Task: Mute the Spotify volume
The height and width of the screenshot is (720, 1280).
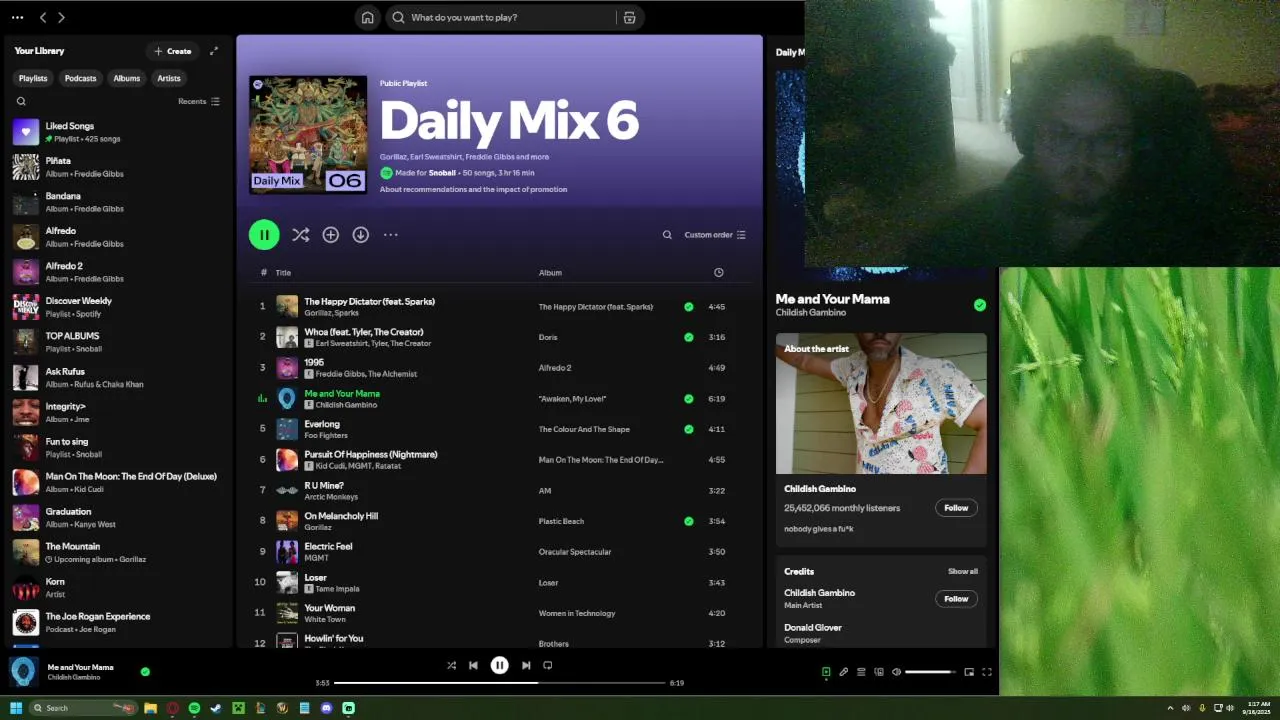Action: point(896,672)
